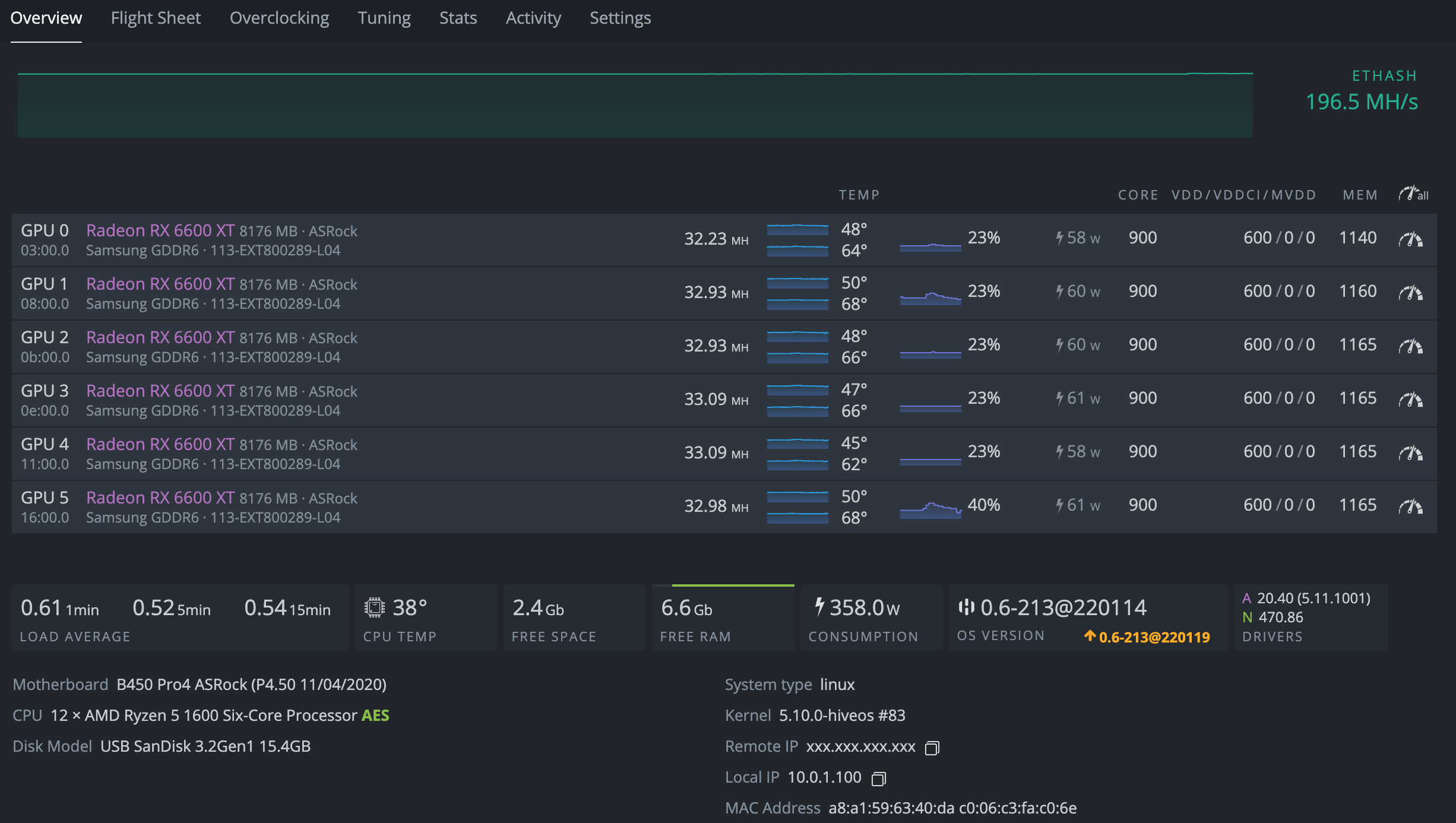Click the CPU chip temperature icon

[x=375, y=607]
